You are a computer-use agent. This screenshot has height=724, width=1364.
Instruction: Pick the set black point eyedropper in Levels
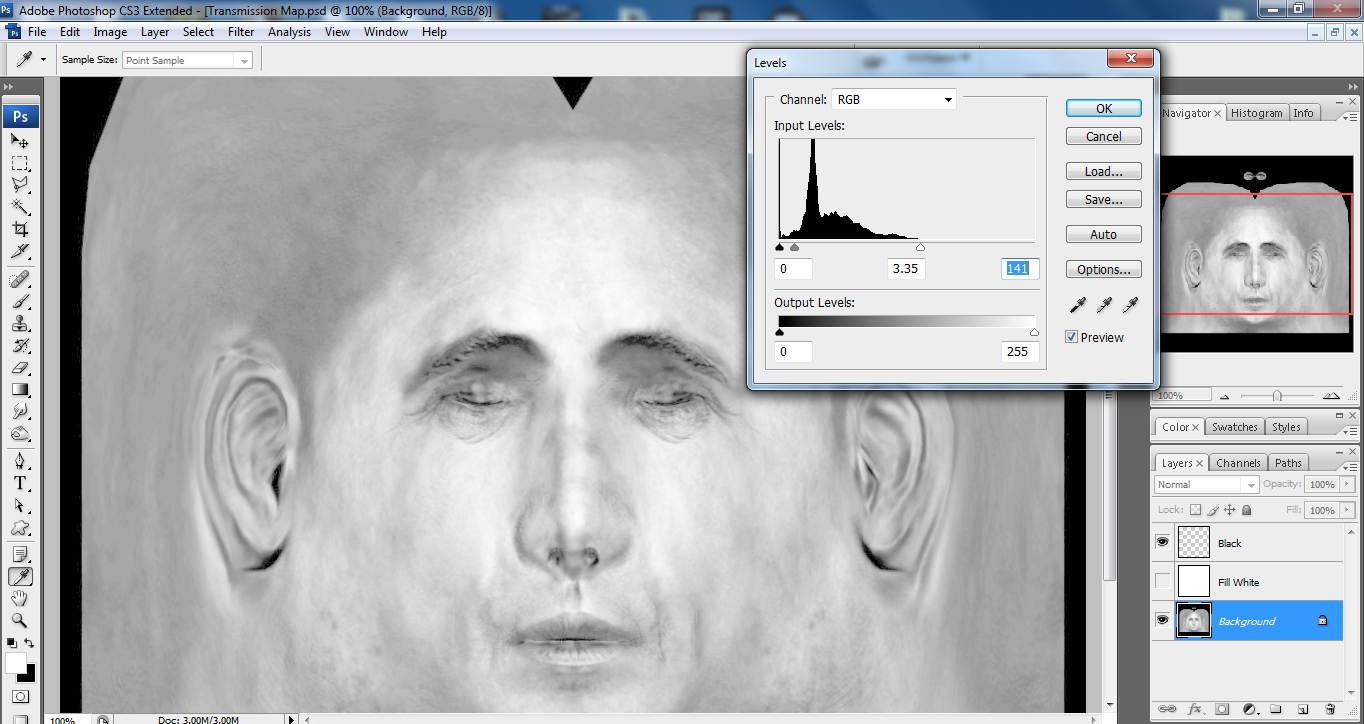1079,305
